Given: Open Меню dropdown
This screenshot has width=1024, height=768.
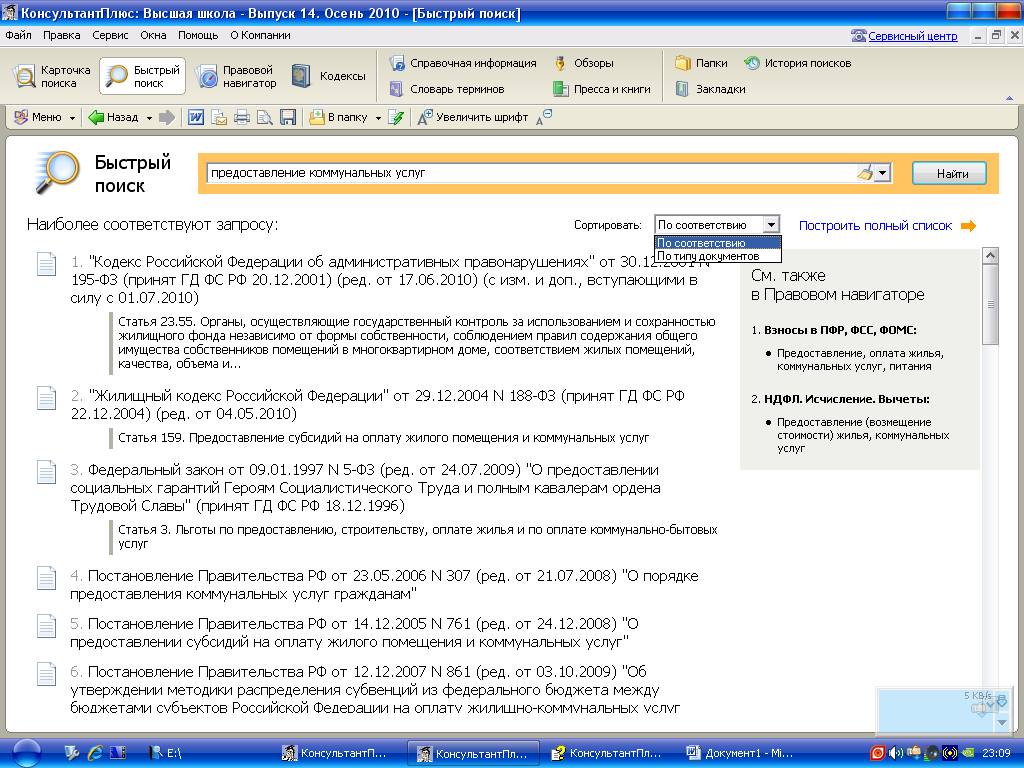Looking at the screenshot, I should 44,118.
